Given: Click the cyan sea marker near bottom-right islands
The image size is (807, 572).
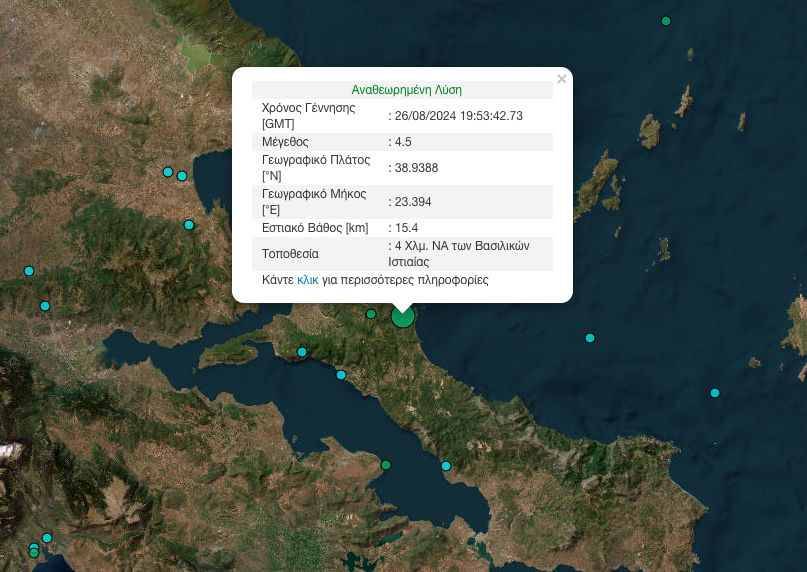Looking at the screenshot, I should (715, 393).
